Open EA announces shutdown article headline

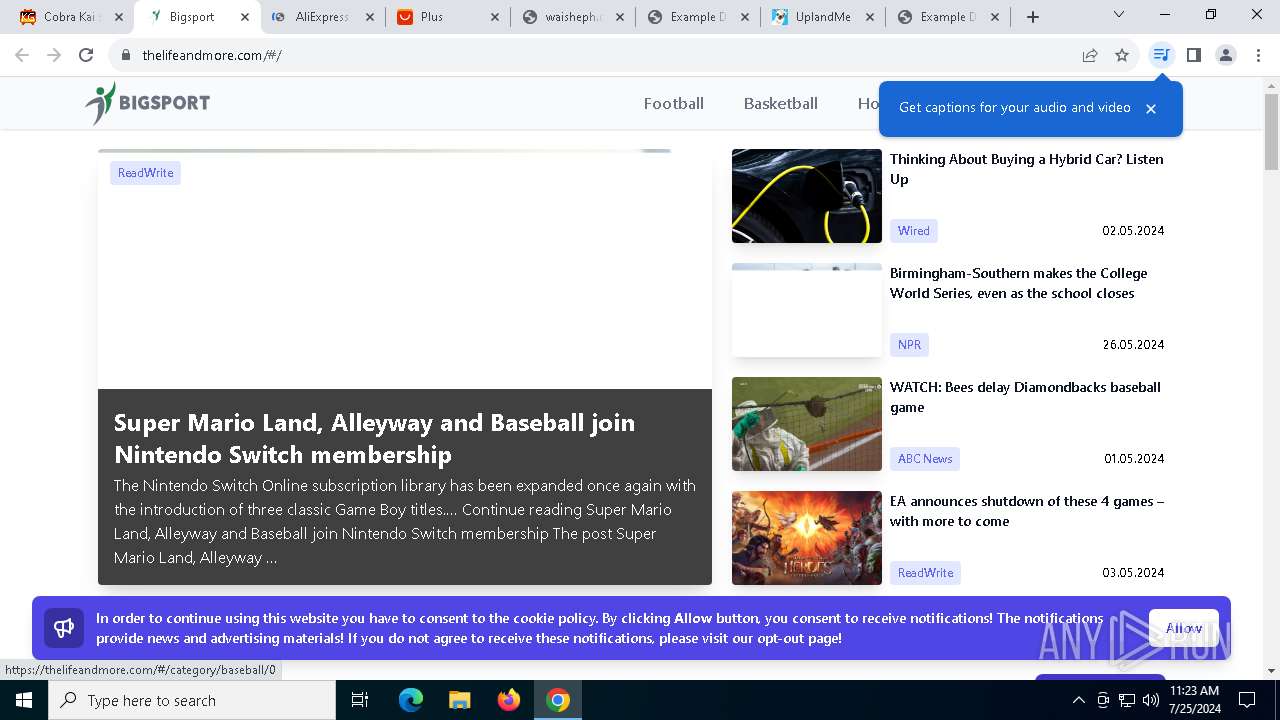pos(1027,511)
